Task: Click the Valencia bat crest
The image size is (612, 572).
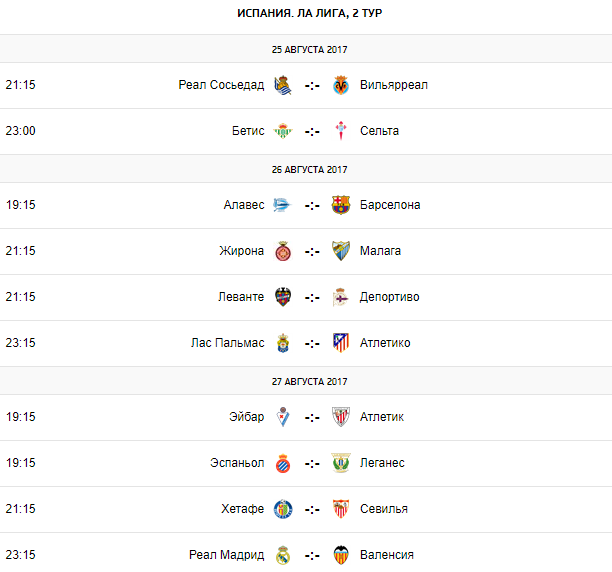Action: [x=341, y=555]
